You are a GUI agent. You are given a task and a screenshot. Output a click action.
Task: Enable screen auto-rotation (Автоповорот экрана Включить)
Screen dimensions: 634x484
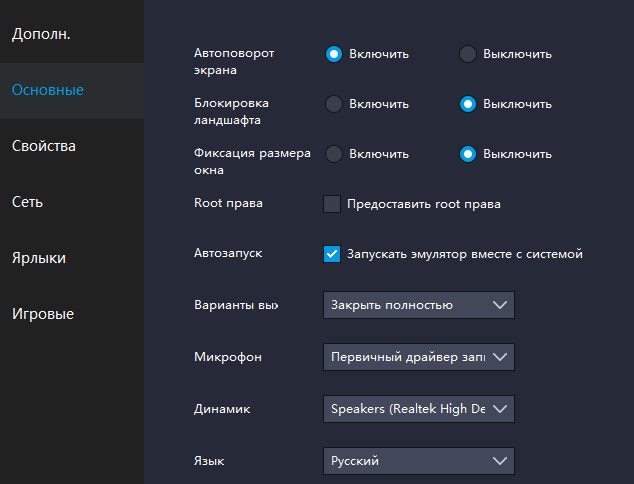[x=334, y=54]
